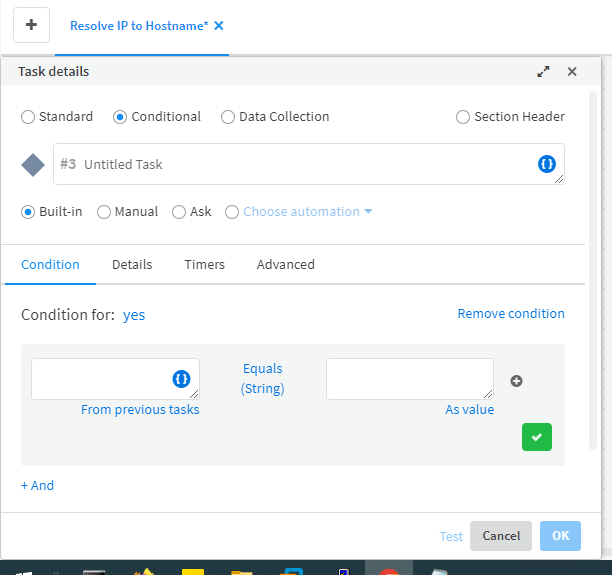This screenshot has width=612, height=575.
Task: Confirm the condition with green checkmark
Action: [x=537, y=437]
